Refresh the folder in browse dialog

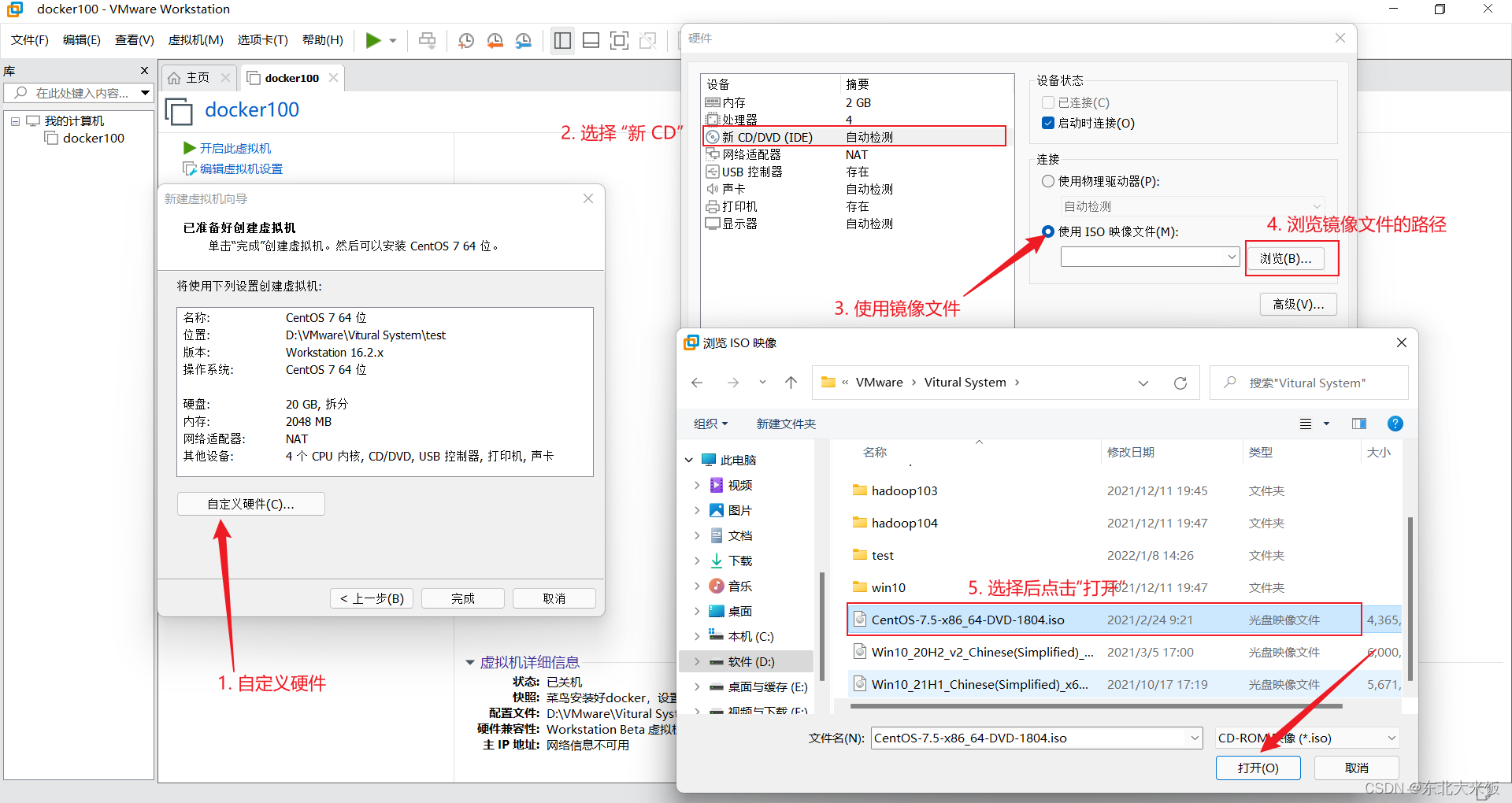[1180, 383]
